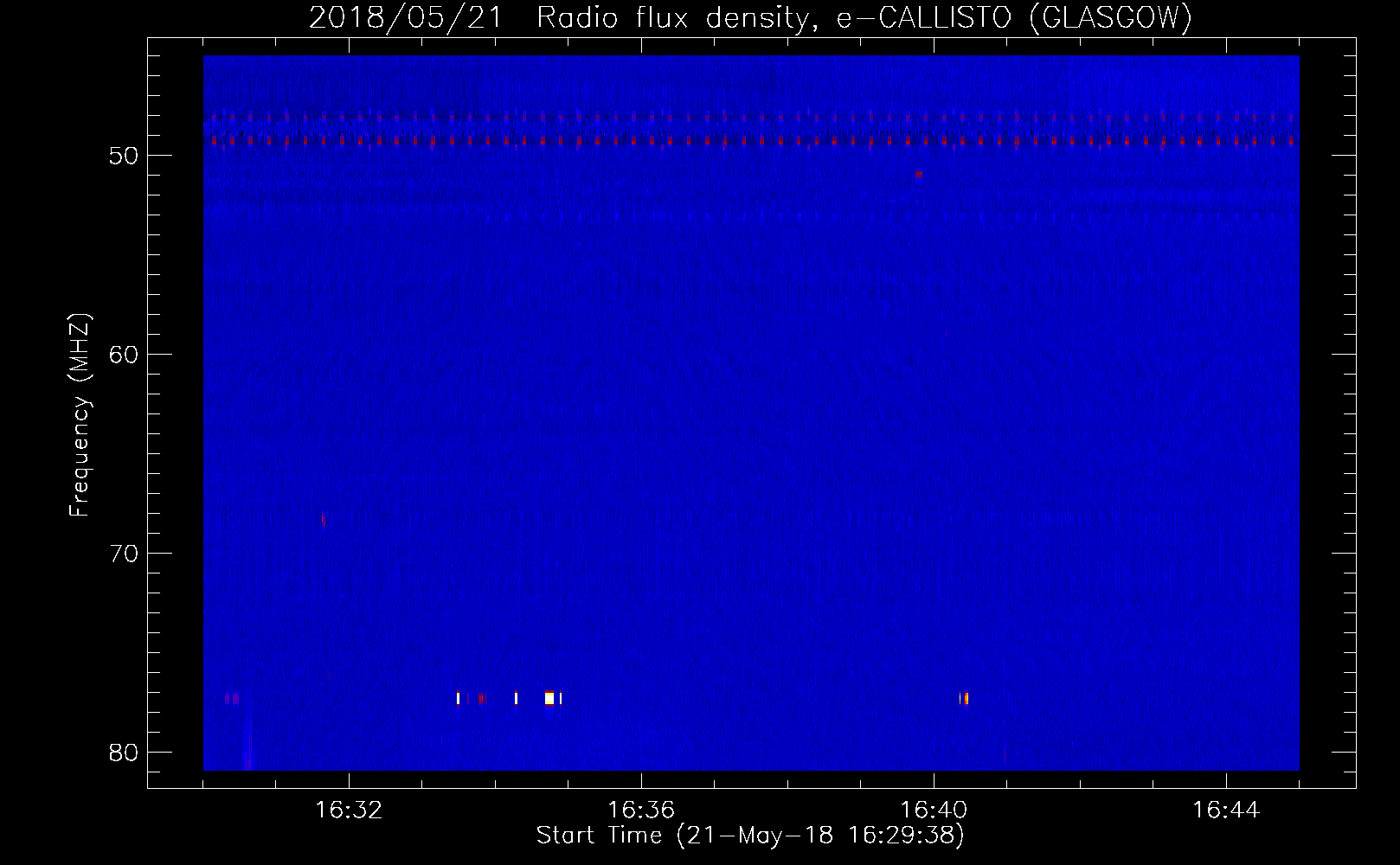Click the date 2018/05/21 in the title
1400x865 pixels.
(x=405, y=18)
